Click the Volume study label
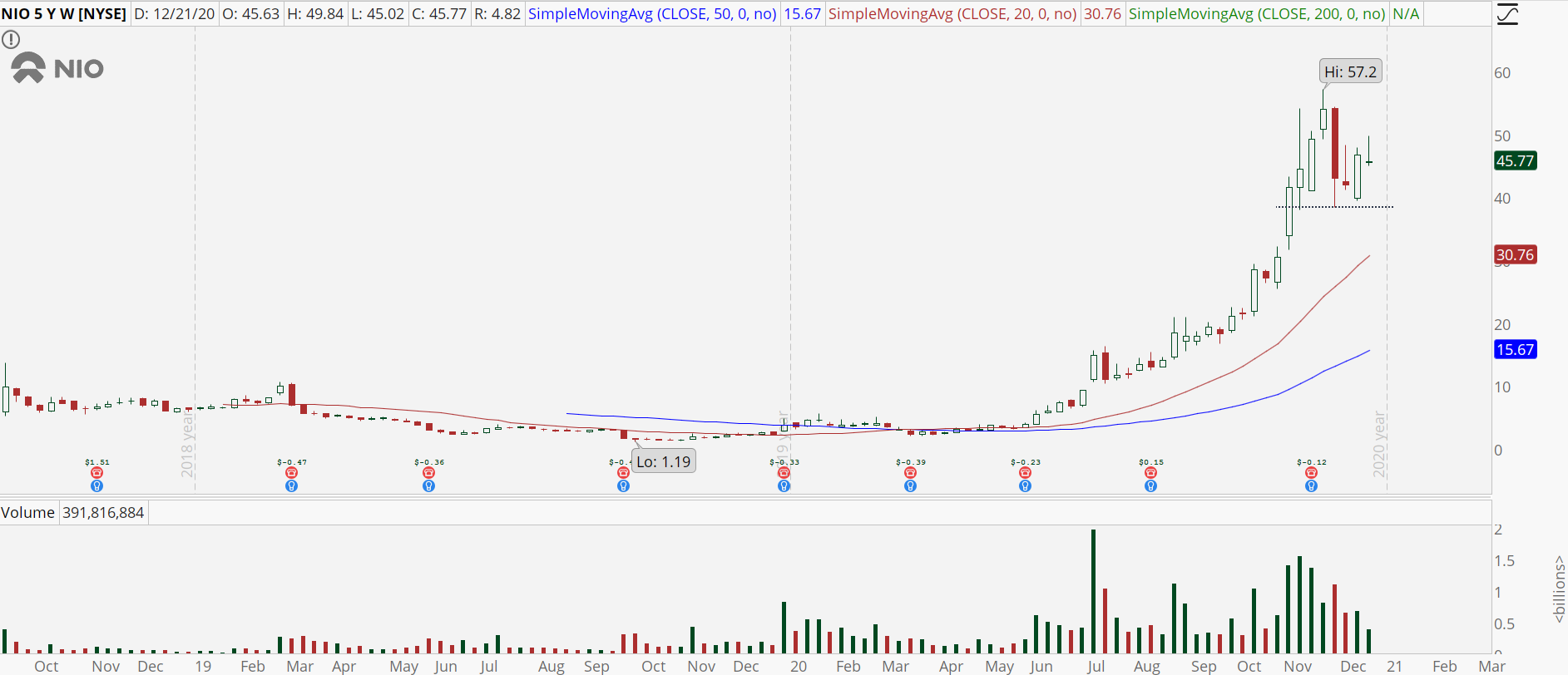Viewport: 1568px width, 675px height. click(x=27, y=512)
